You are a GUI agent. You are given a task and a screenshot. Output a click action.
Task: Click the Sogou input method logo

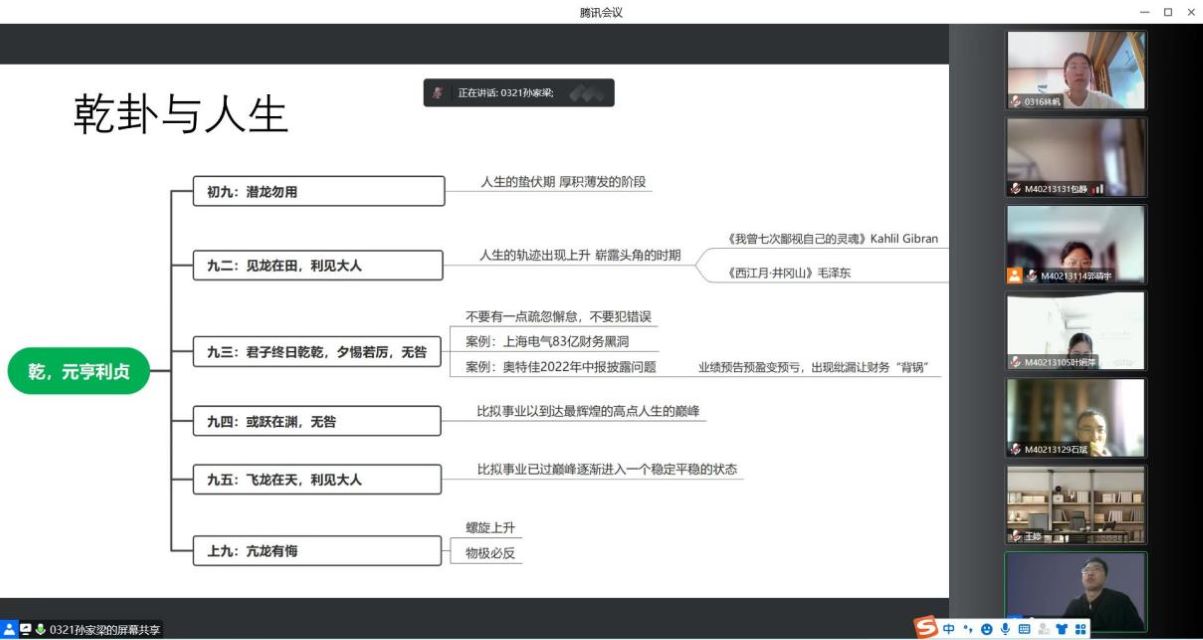(x=926, y=628)
